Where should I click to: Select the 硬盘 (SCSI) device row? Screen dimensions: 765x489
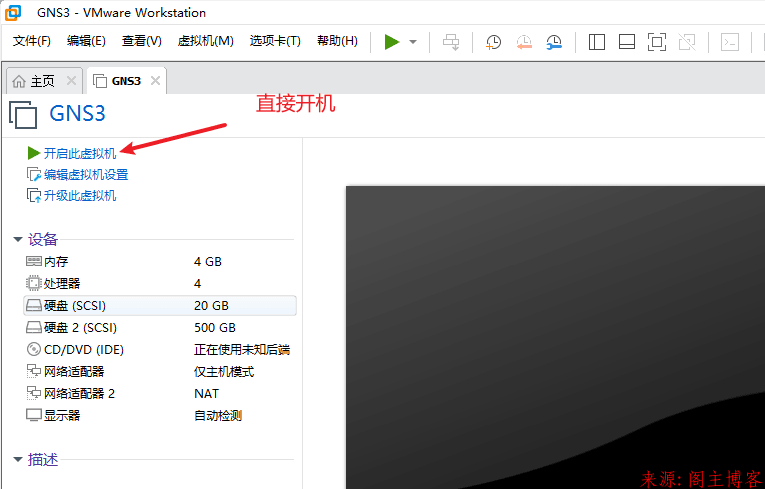[160, 306]
